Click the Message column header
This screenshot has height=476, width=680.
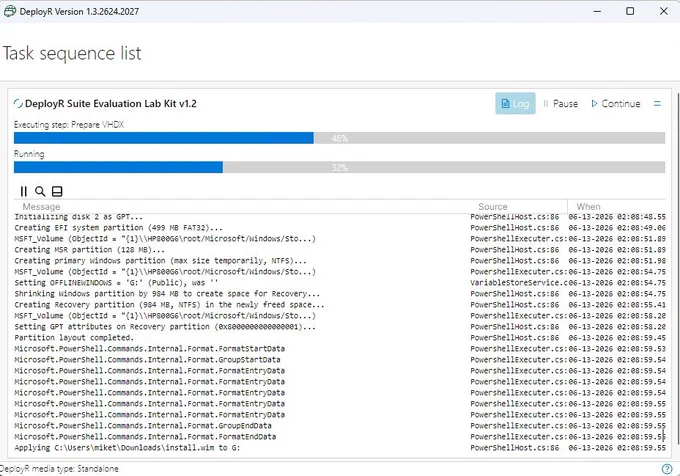click(41, 207)
